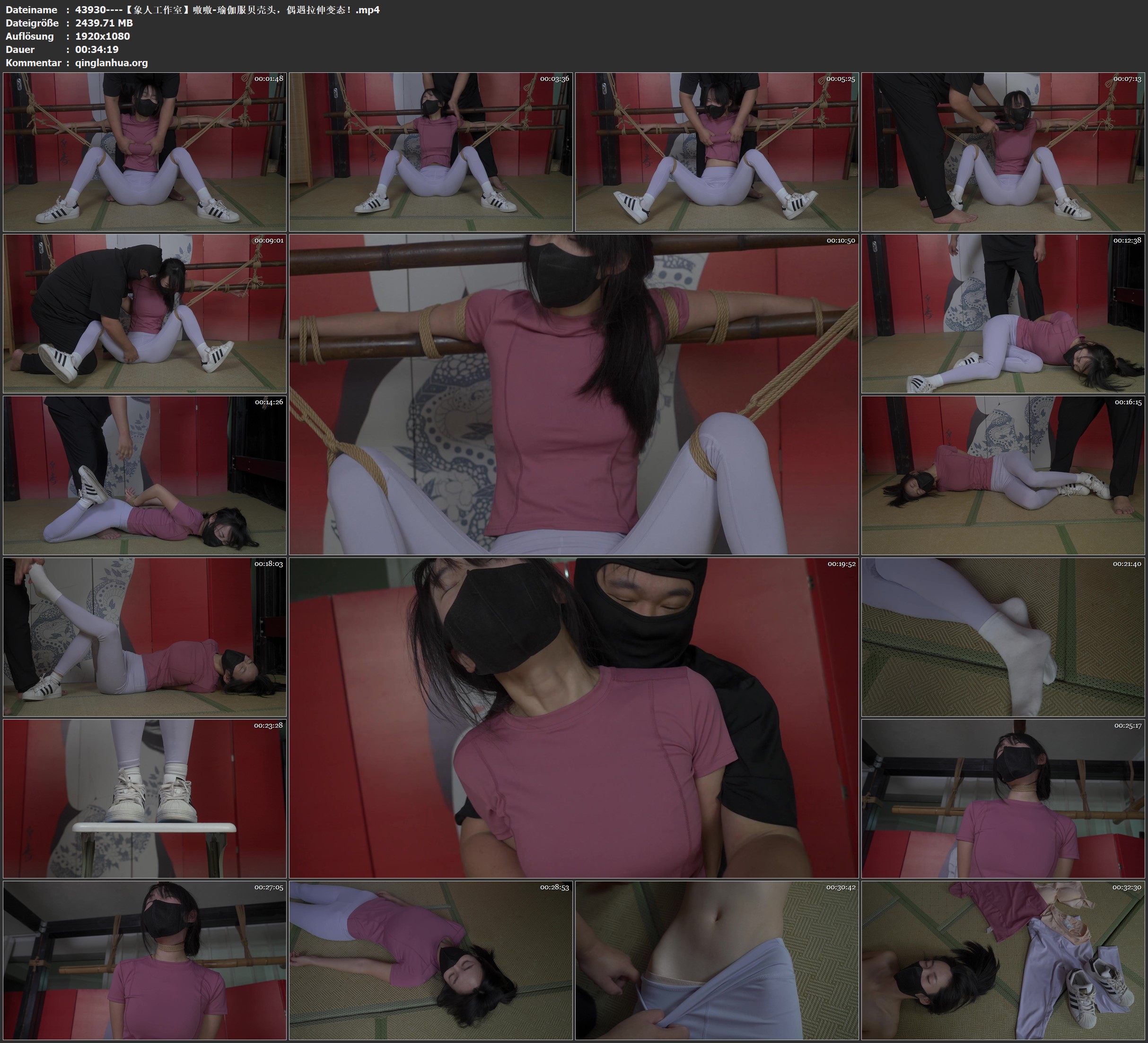Screen dimensions: 1148x1043
Task: Select the frame marked 00:03:36
Action: 430,151
